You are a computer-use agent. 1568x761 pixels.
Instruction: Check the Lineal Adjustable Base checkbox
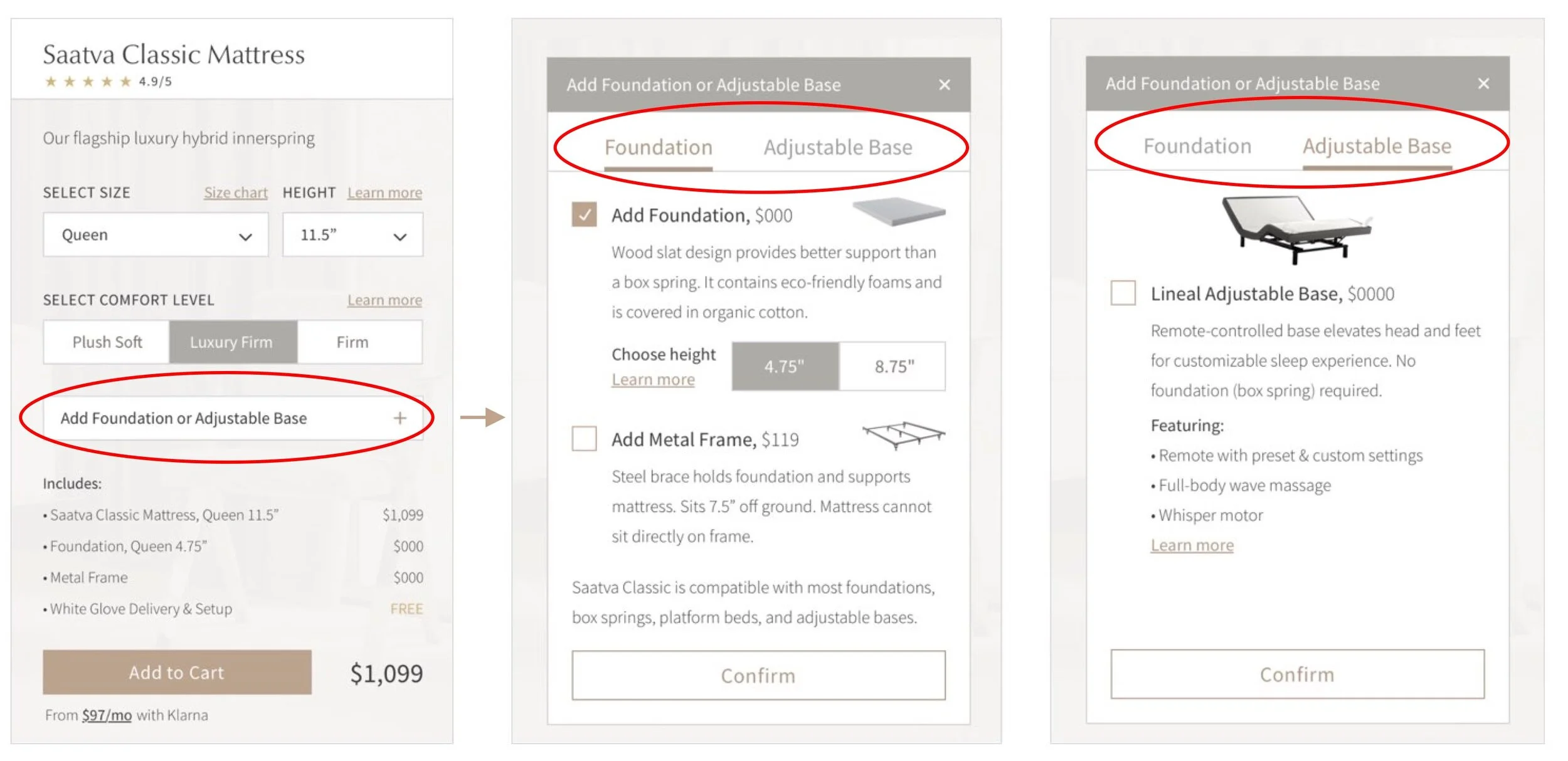pyautogui.click(x=1123, y=293)
